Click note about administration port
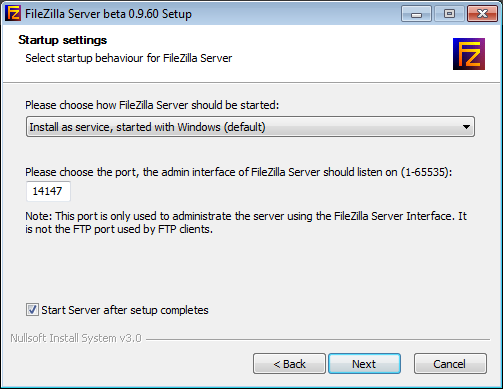The height and width of the screenshot is (389, 503). 246,222
